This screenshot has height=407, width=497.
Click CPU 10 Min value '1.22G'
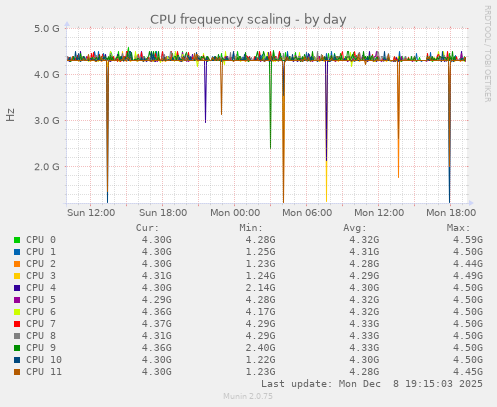tap(260, 360)
